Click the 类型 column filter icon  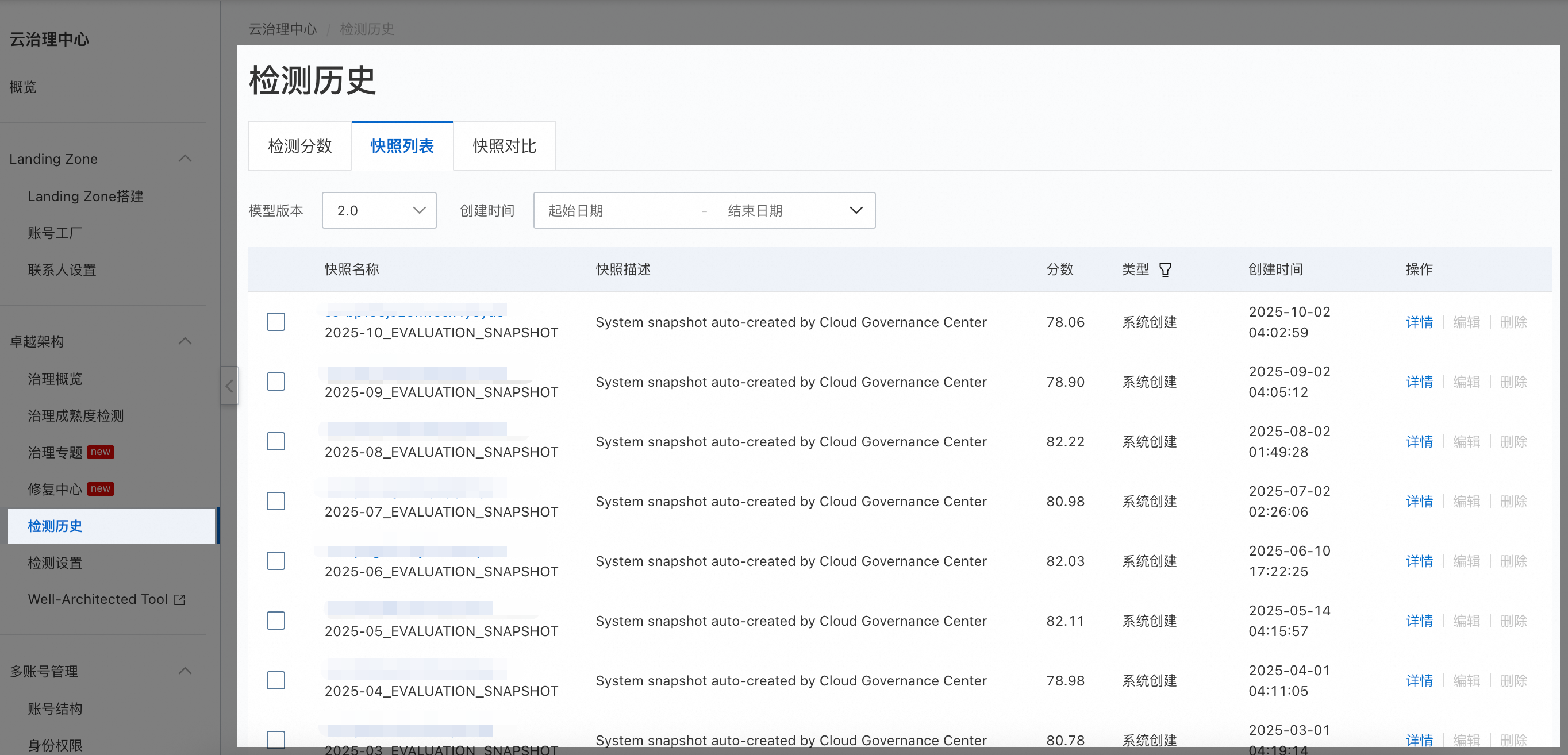[x=1165, y=269]
